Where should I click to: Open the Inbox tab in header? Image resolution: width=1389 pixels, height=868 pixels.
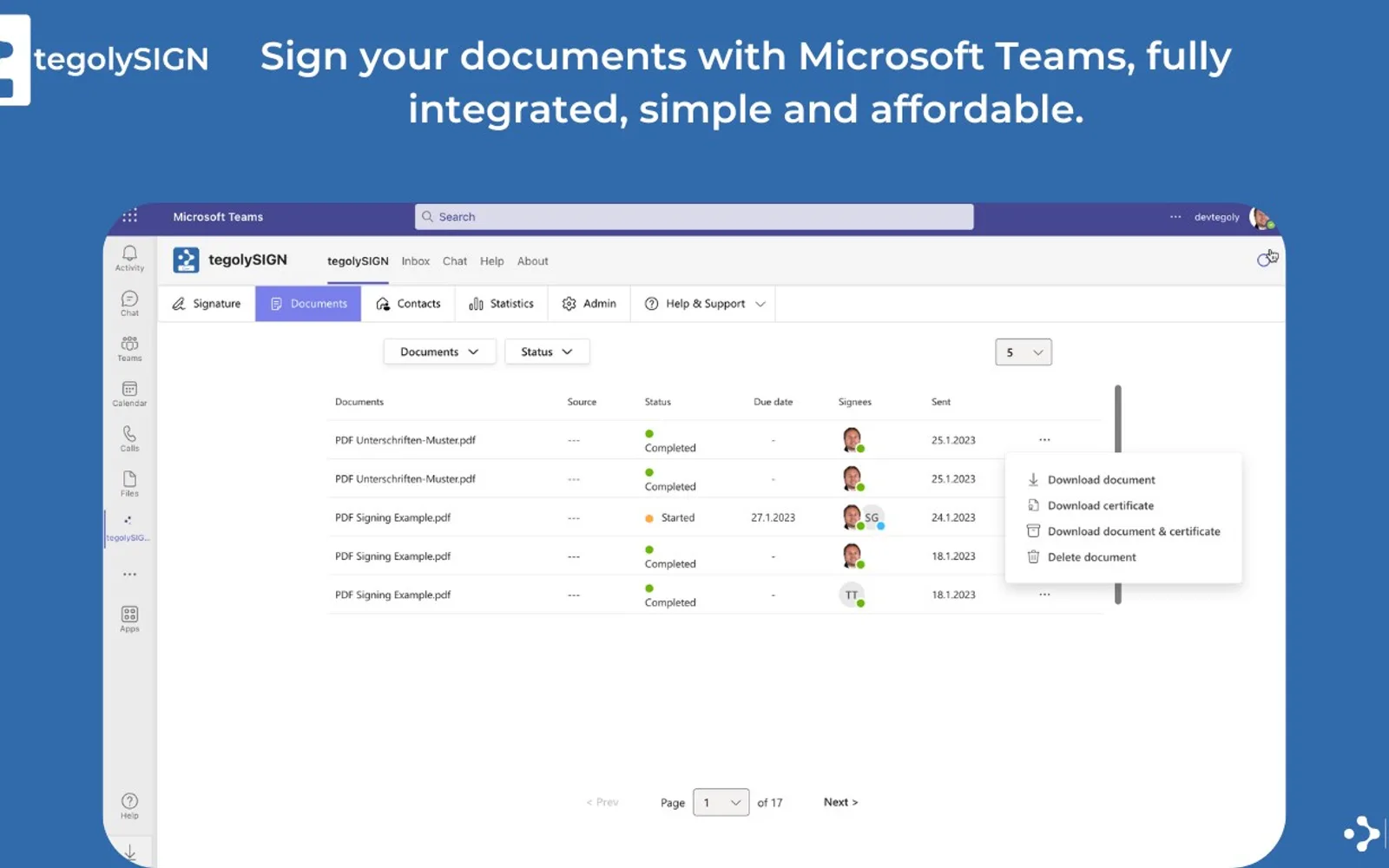point(416,261)
